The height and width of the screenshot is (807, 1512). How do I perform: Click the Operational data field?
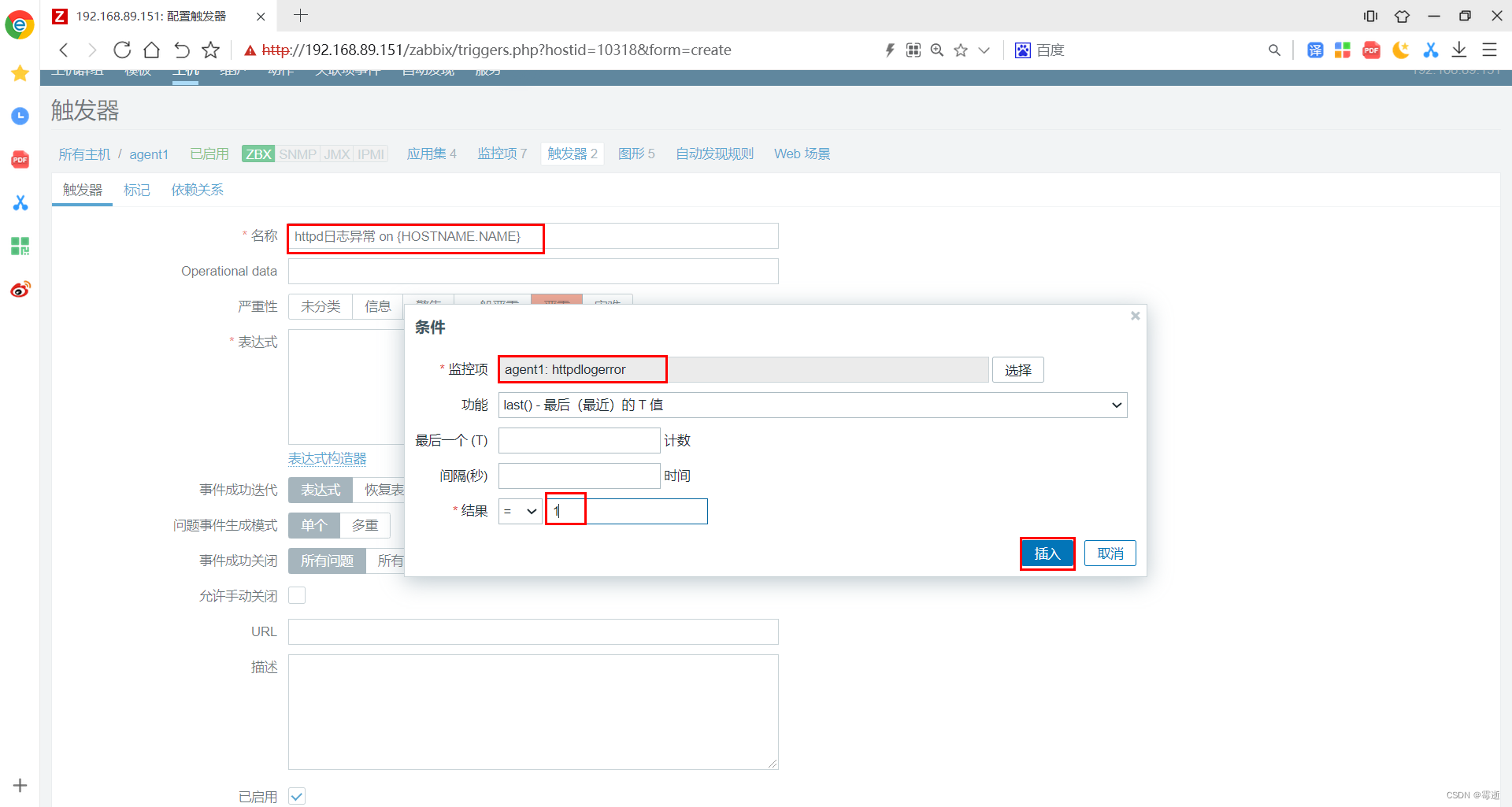(533, 271)
